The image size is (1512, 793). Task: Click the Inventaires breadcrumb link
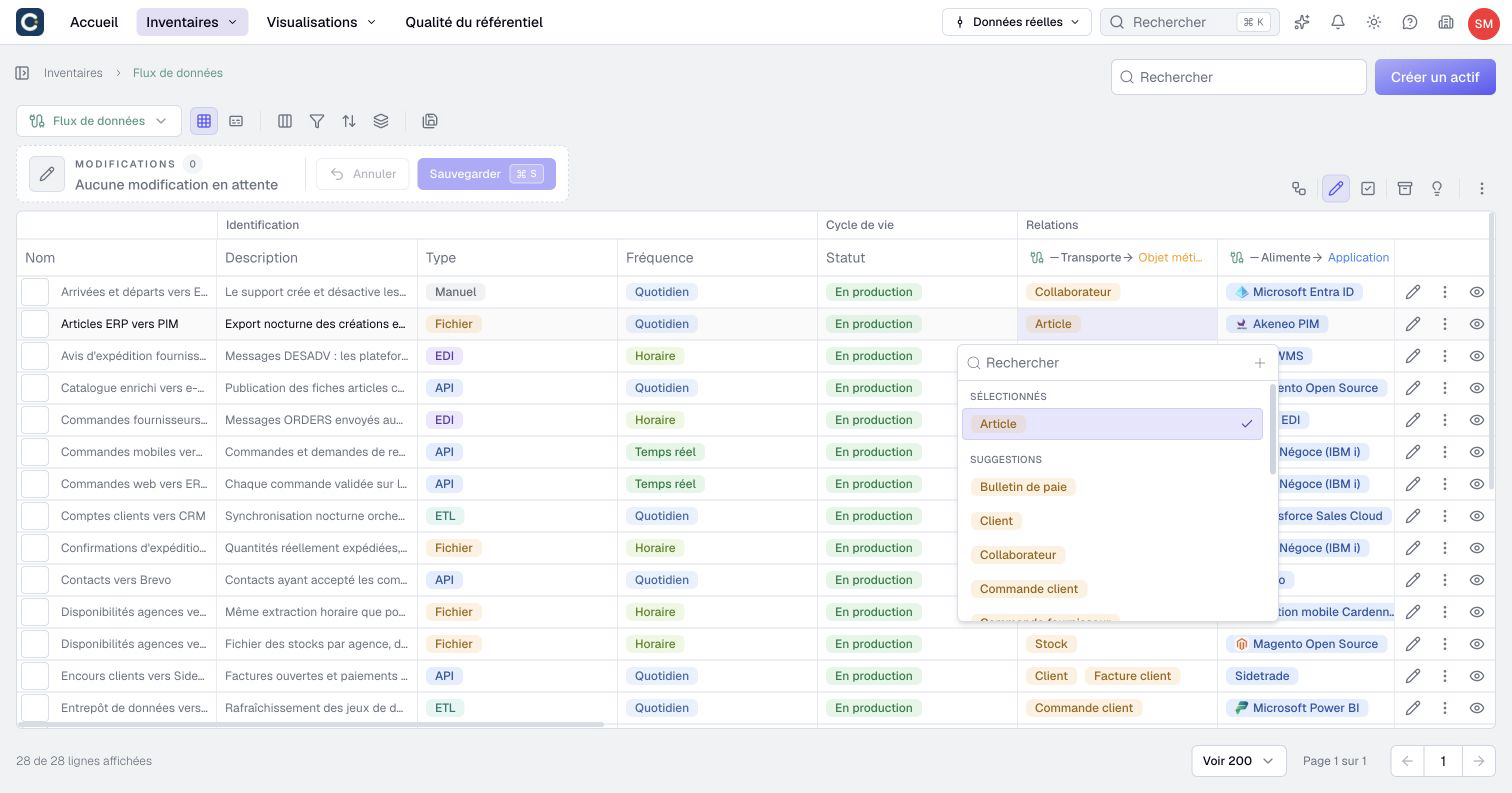tap(73, 73)
